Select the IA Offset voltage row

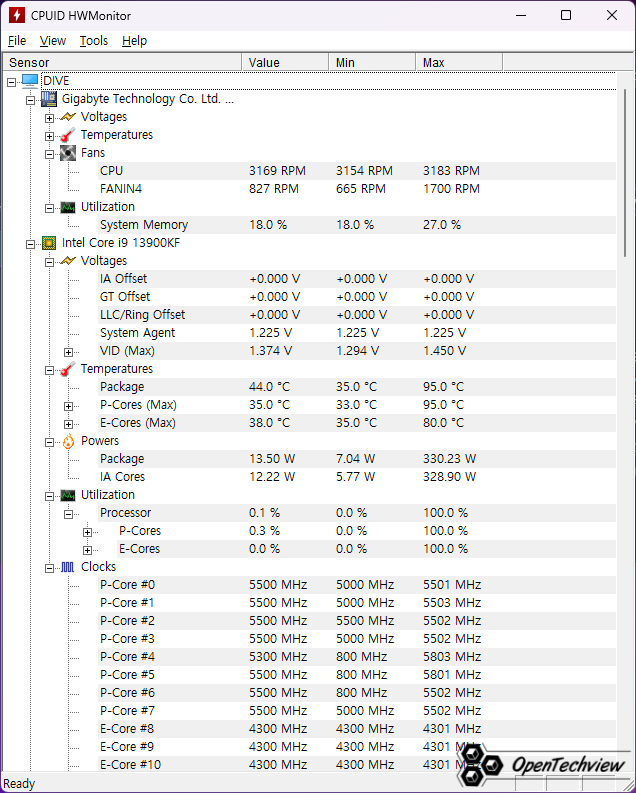(357, 279)
